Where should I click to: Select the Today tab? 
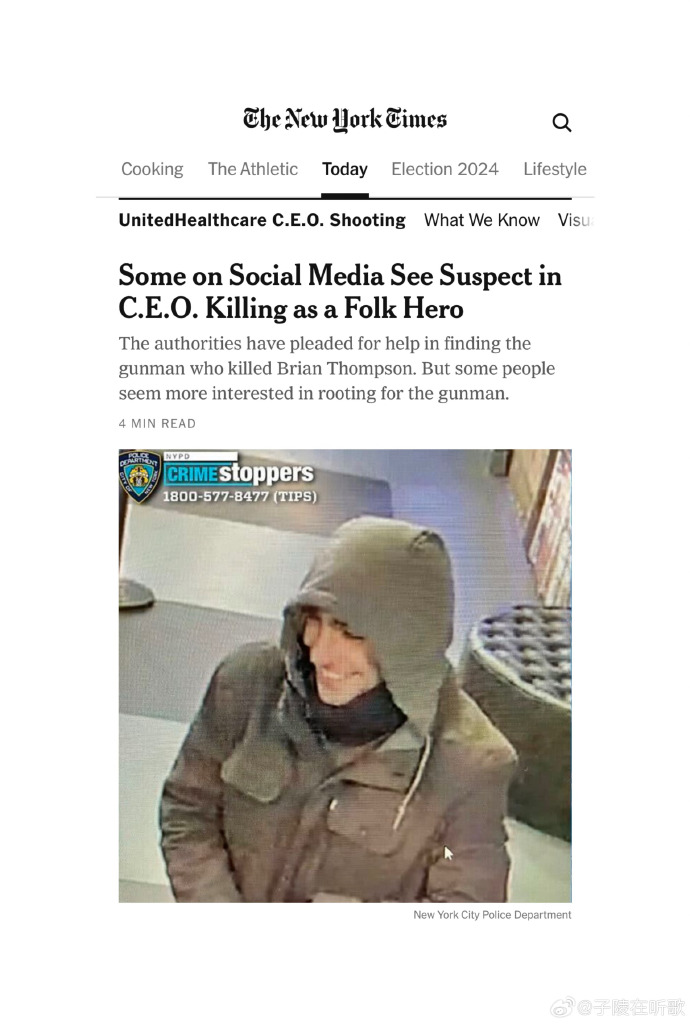[345, 169]
